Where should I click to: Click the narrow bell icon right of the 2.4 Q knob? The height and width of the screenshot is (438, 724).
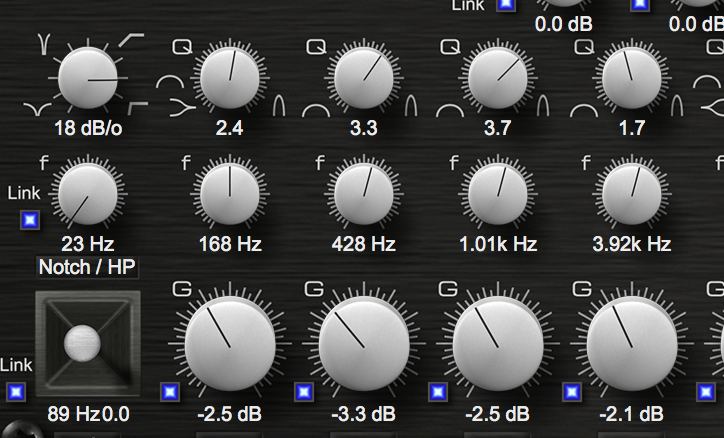(279, 105)
